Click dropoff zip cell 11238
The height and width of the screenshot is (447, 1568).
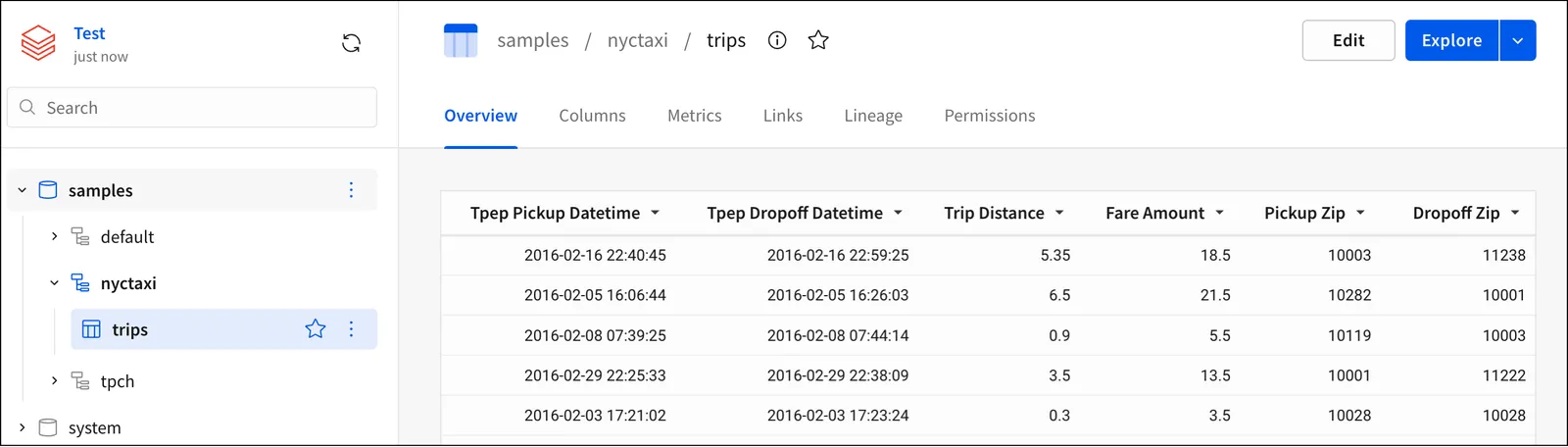pyautogui.click(x=1504, y=255)
